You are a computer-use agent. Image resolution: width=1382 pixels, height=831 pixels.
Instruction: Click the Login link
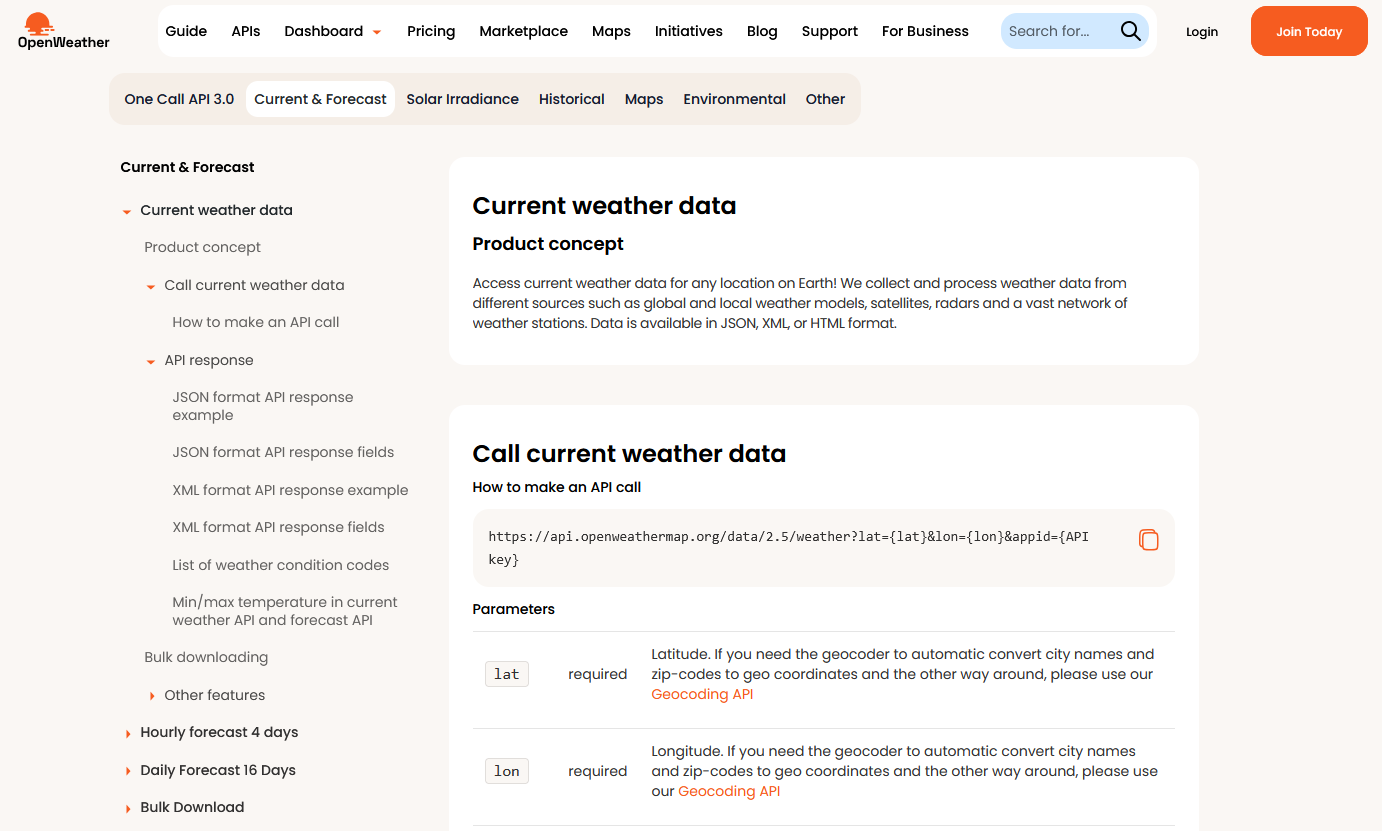[1201, 32]
